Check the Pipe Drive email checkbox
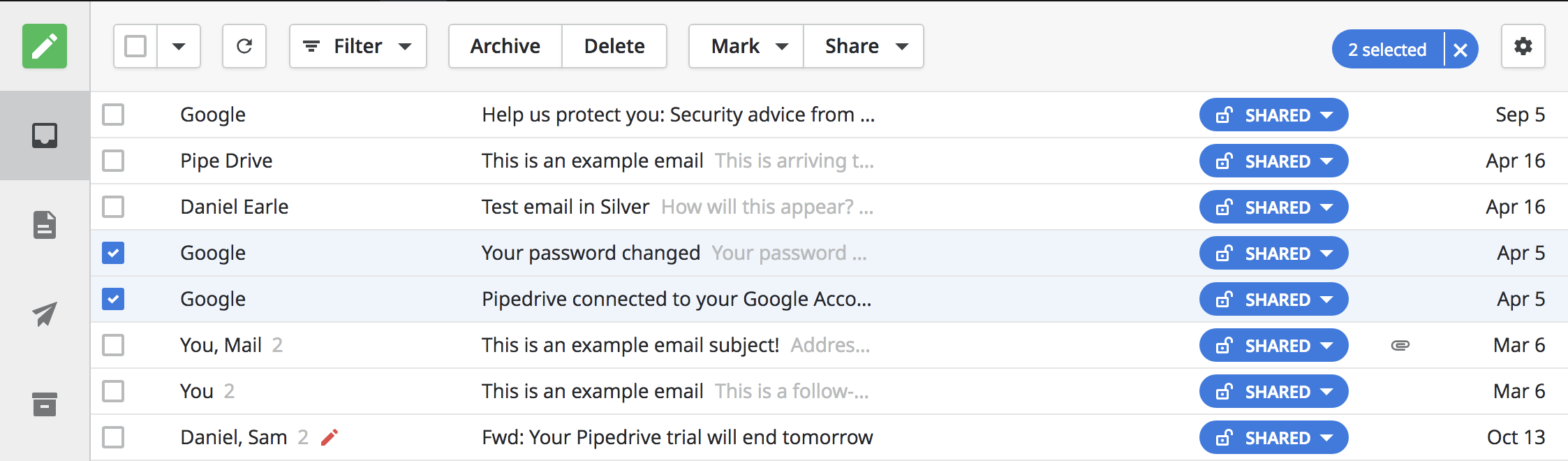 click(113, 161)
